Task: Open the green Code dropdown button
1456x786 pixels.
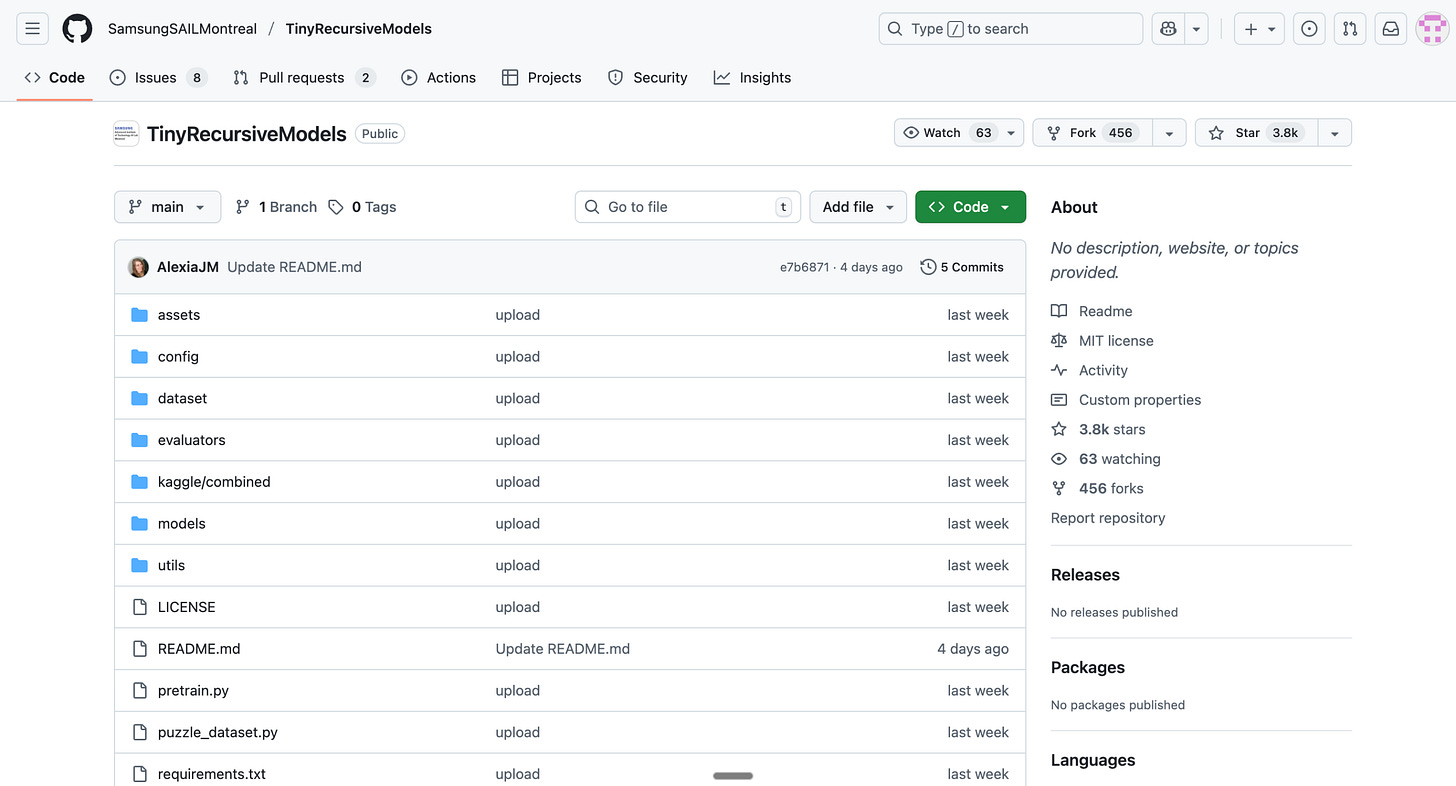Action: [x=970, y=207]
